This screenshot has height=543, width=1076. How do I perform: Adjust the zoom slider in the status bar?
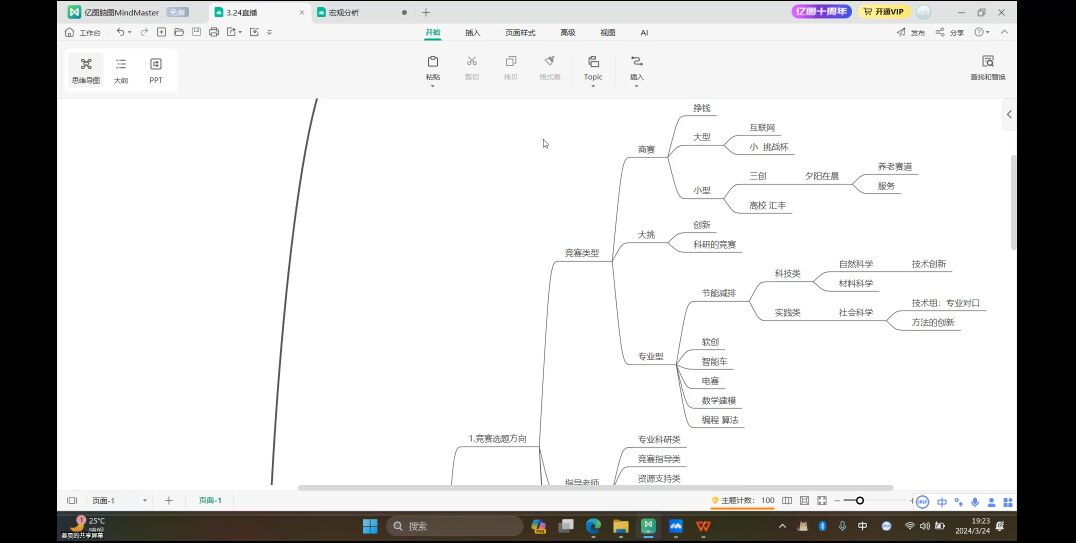coord(859,500)
